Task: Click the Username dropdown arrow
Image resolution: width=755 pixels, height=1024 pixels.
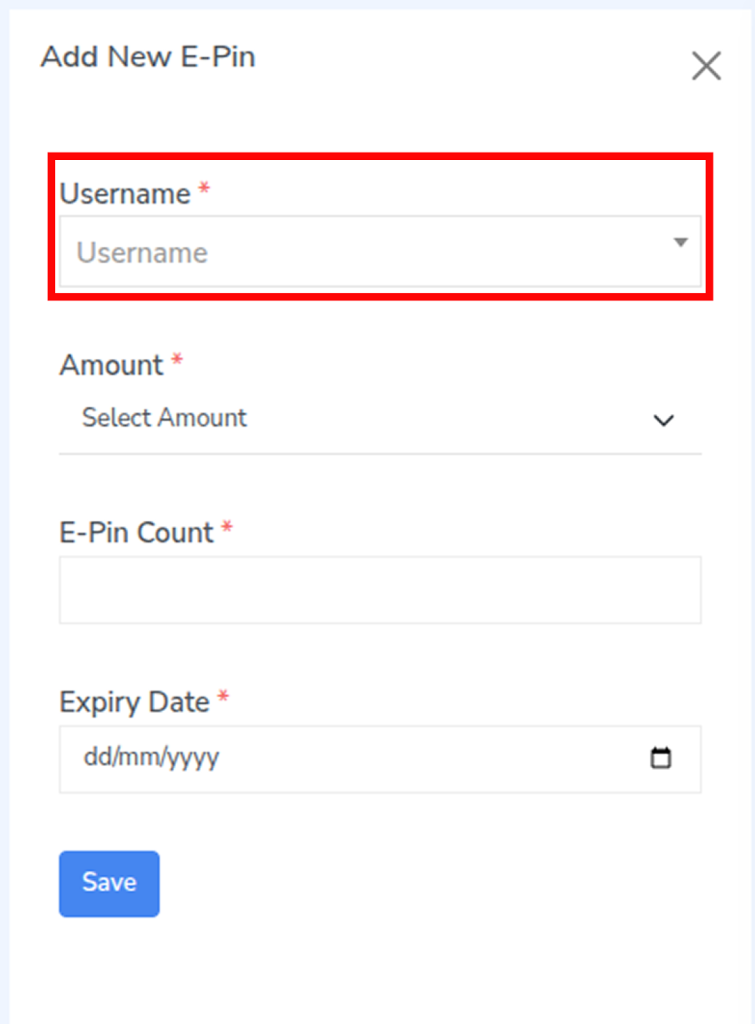Action: tap(680, 243)
